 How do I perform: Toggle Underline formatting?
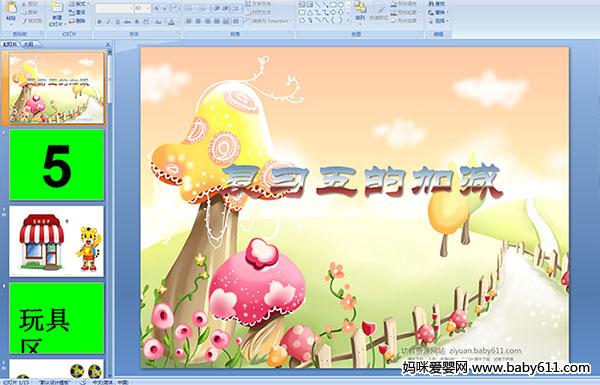point(118,22)
